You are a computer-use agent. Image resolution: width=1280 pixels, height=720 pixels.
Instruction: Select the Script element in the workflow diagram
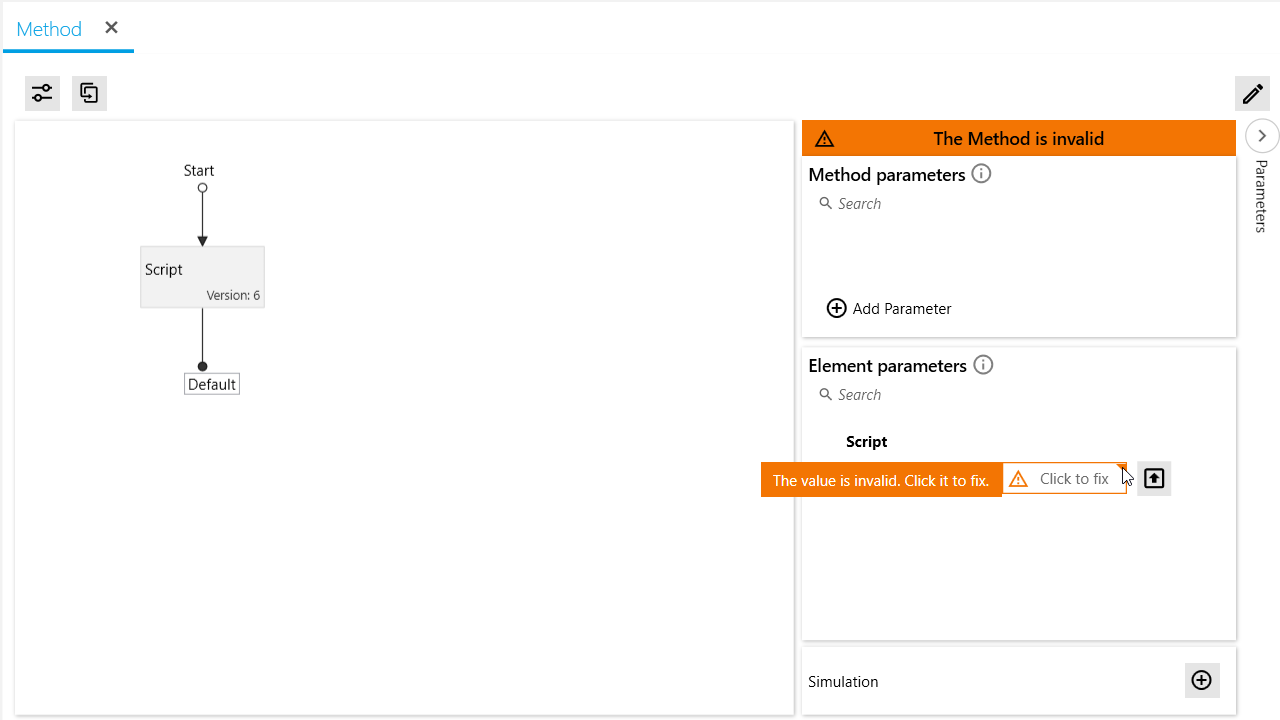[202, 277]
